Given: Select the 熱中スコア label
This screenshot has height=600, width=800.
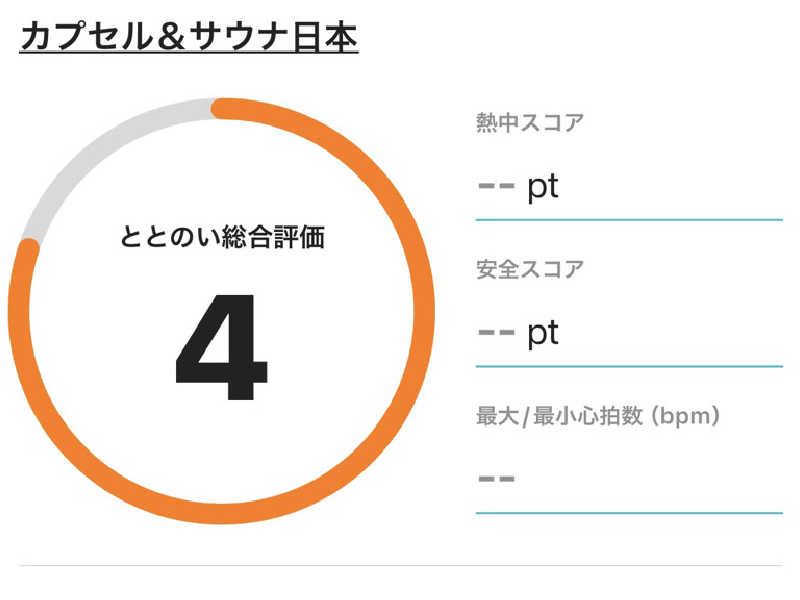Looking at the screenshot, I should tap(530, 122).
